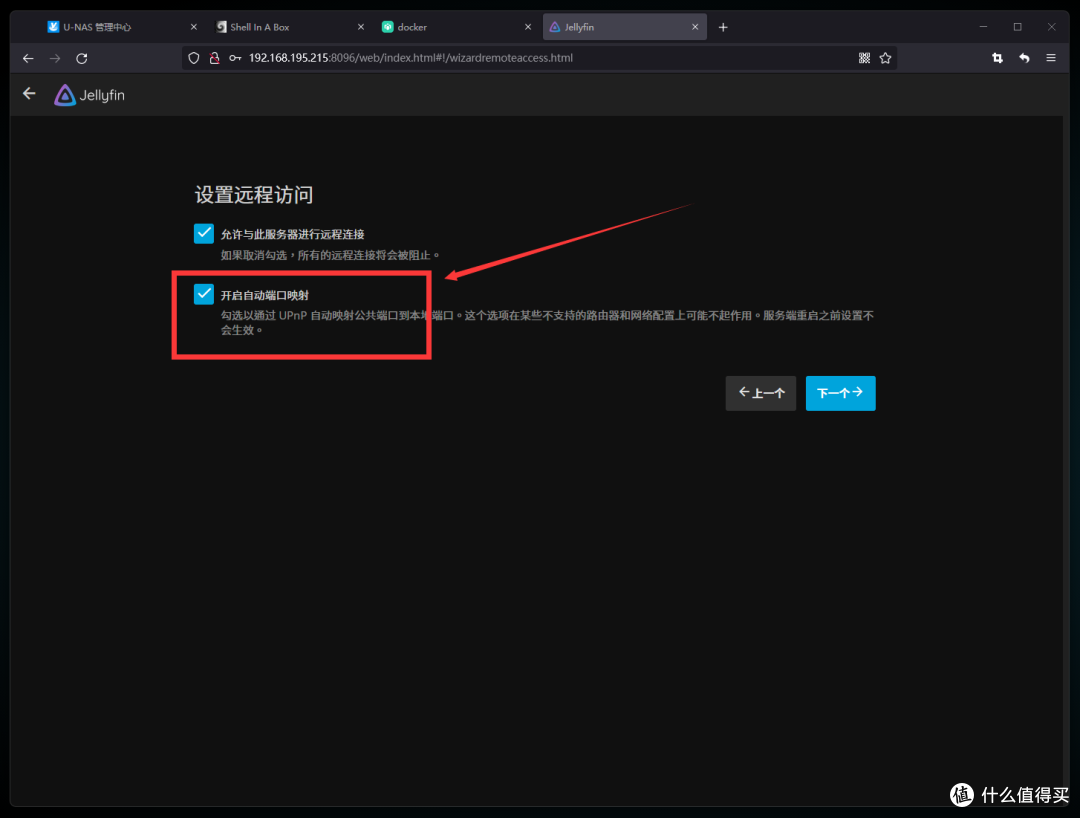
Task: Click the curved undo arrow toolbar icon
Action: (1024, 58)
